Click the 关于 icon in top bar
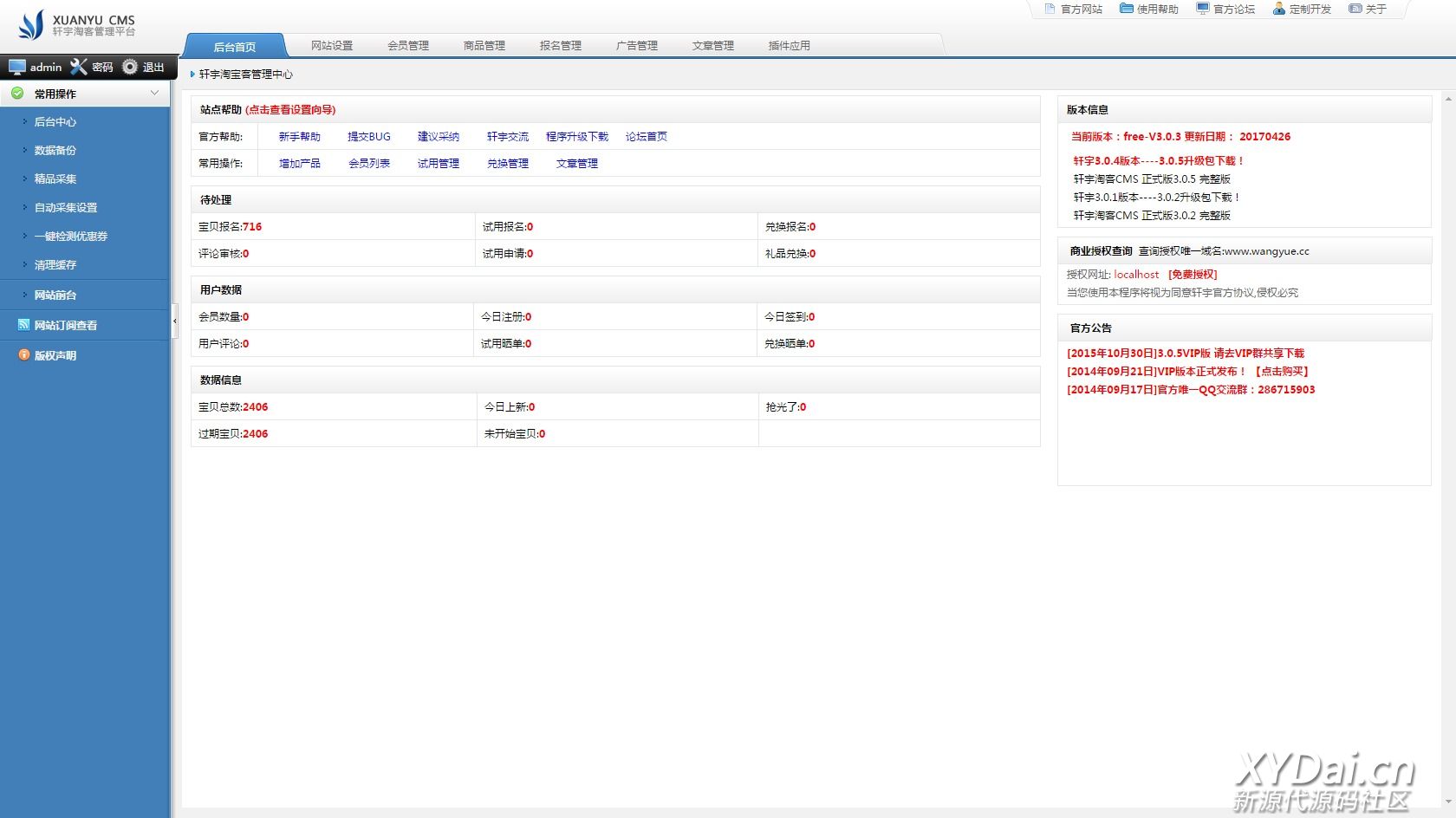This screenshot has width=1456, height=818. click(x=1355, y=9)
